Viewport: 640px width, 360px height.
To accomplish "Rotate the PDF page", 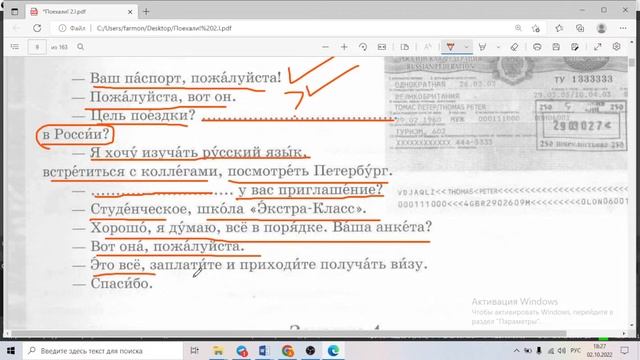I will click(363, 47).
